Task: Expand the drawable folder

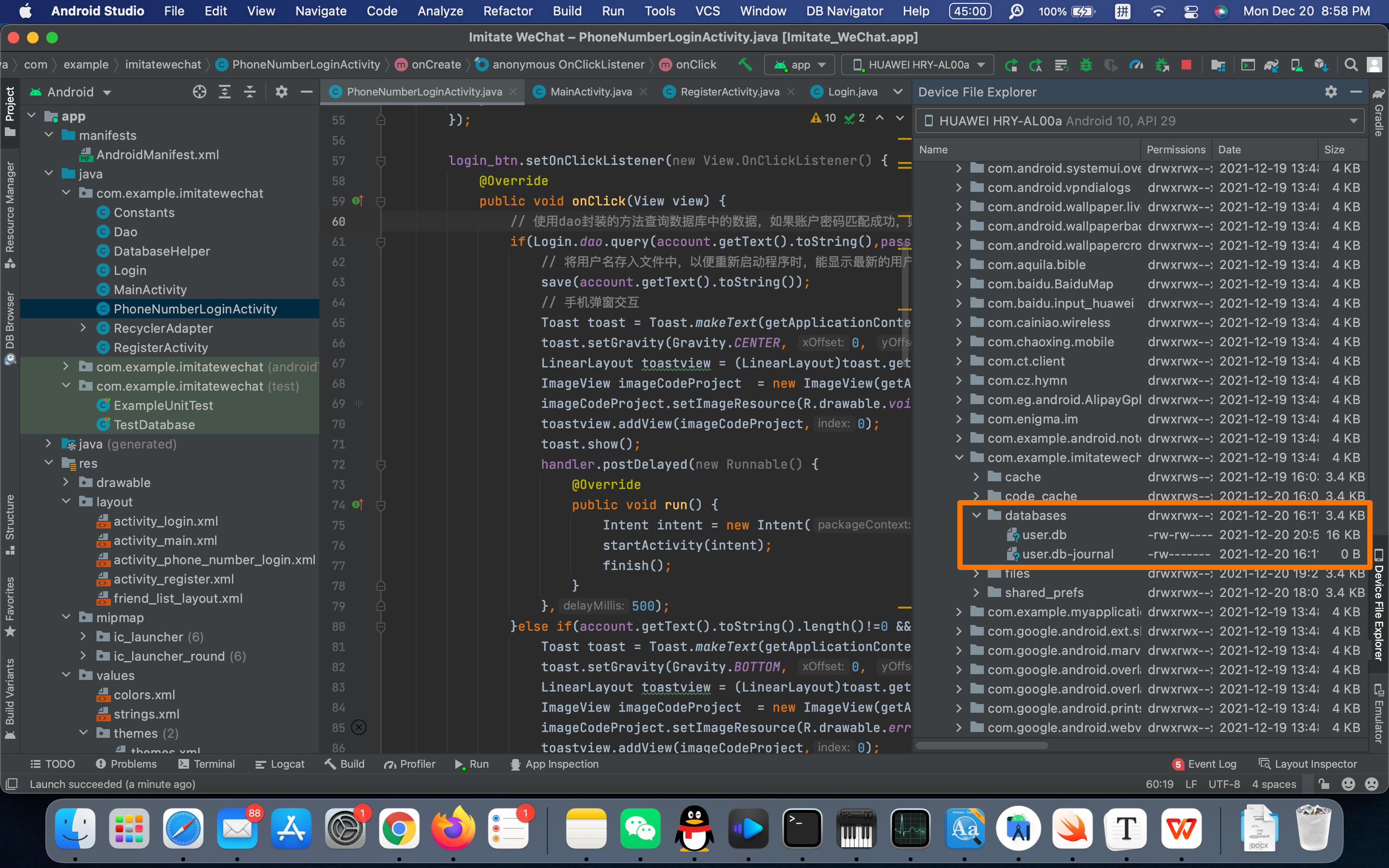Action: pyautogui.click(x=66, y=482)
